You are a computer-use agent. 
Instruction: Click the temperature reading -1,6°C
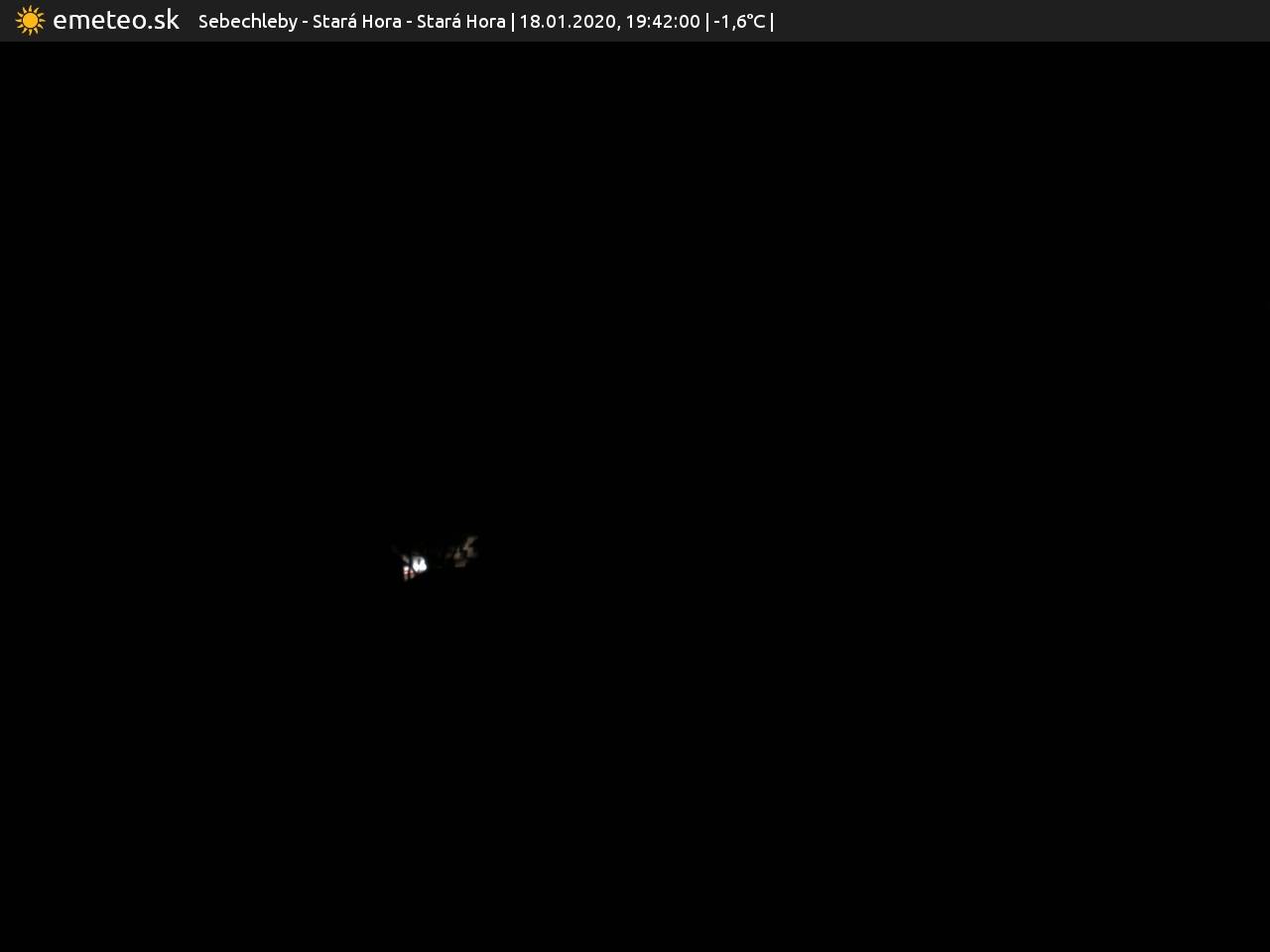tap(739, 21)
